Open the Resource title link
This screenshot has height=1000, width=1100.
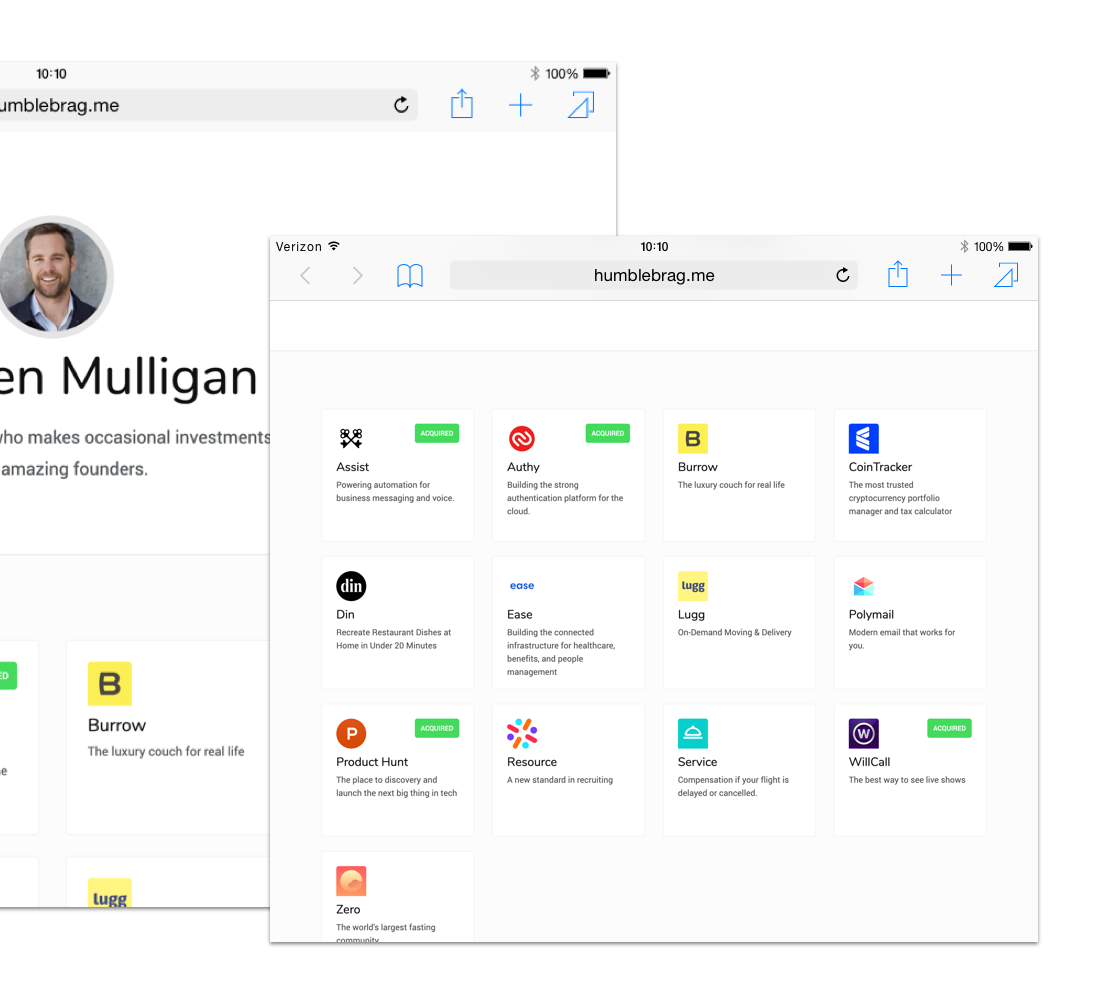coord(532,761)
